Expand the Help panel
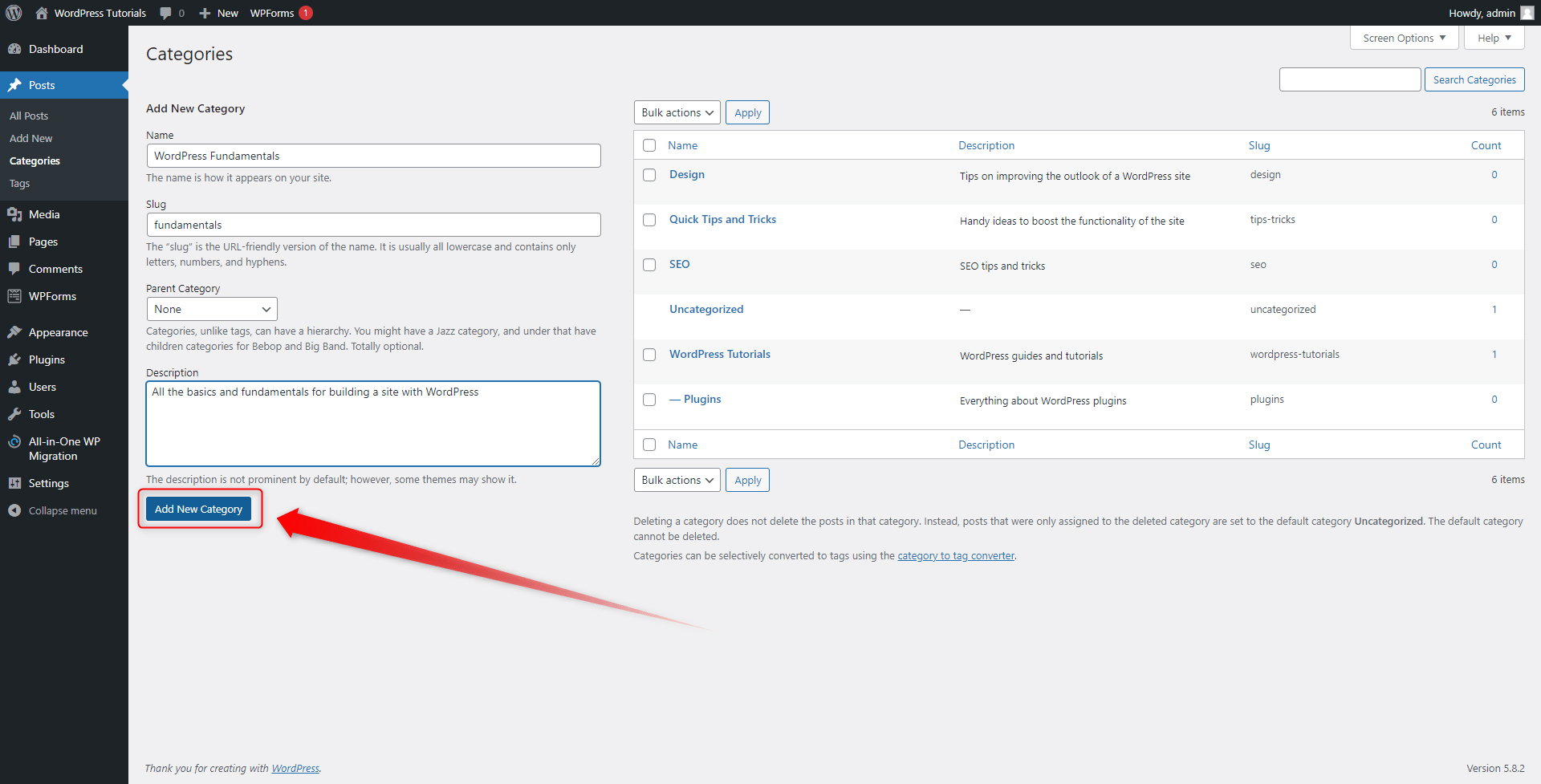The width and height of the screenshot is (1541, 784). (1494, 38)
